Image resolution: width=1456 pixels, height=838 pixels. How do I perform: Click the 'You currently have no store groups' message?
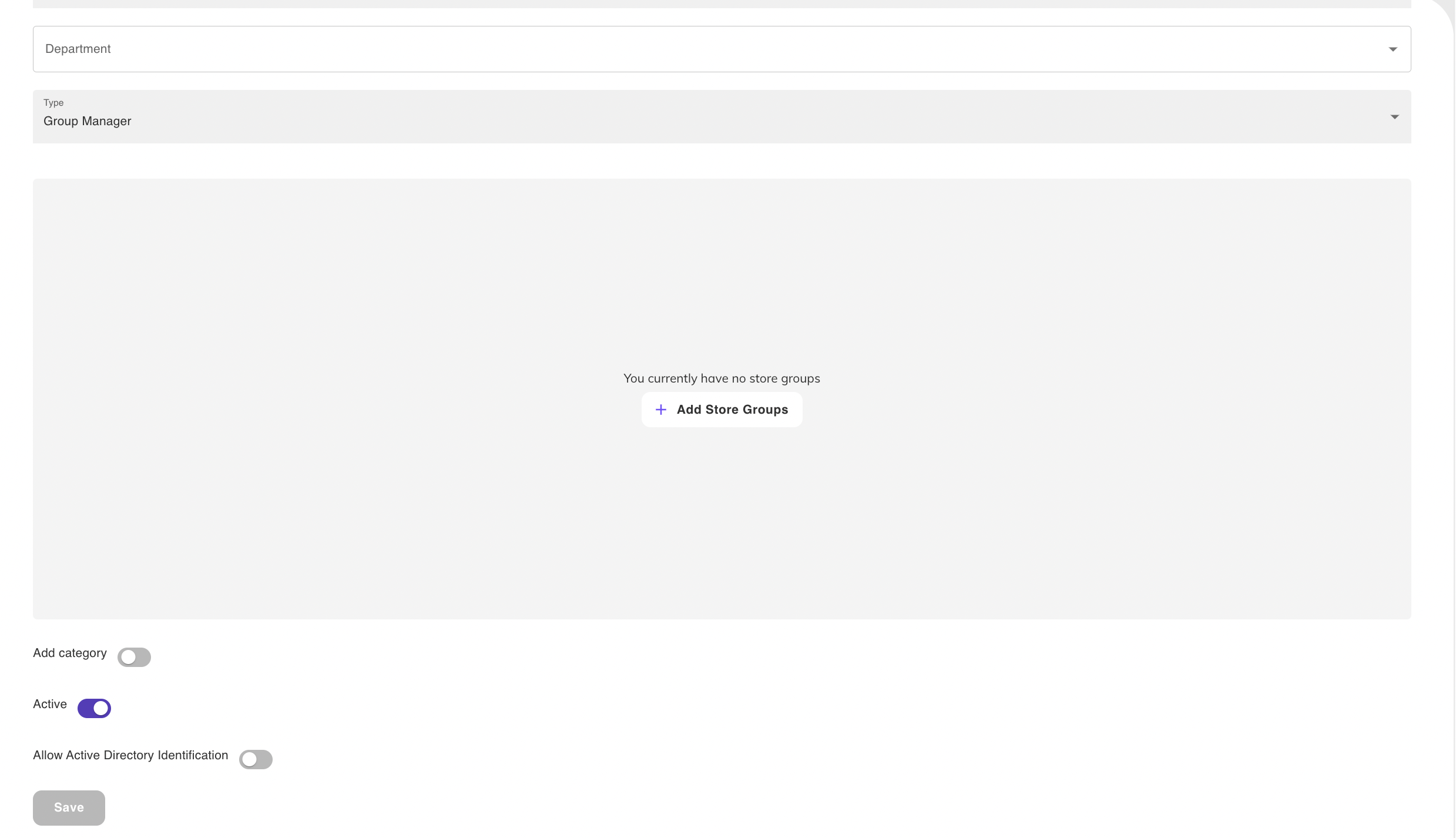[x=722, y=378]
